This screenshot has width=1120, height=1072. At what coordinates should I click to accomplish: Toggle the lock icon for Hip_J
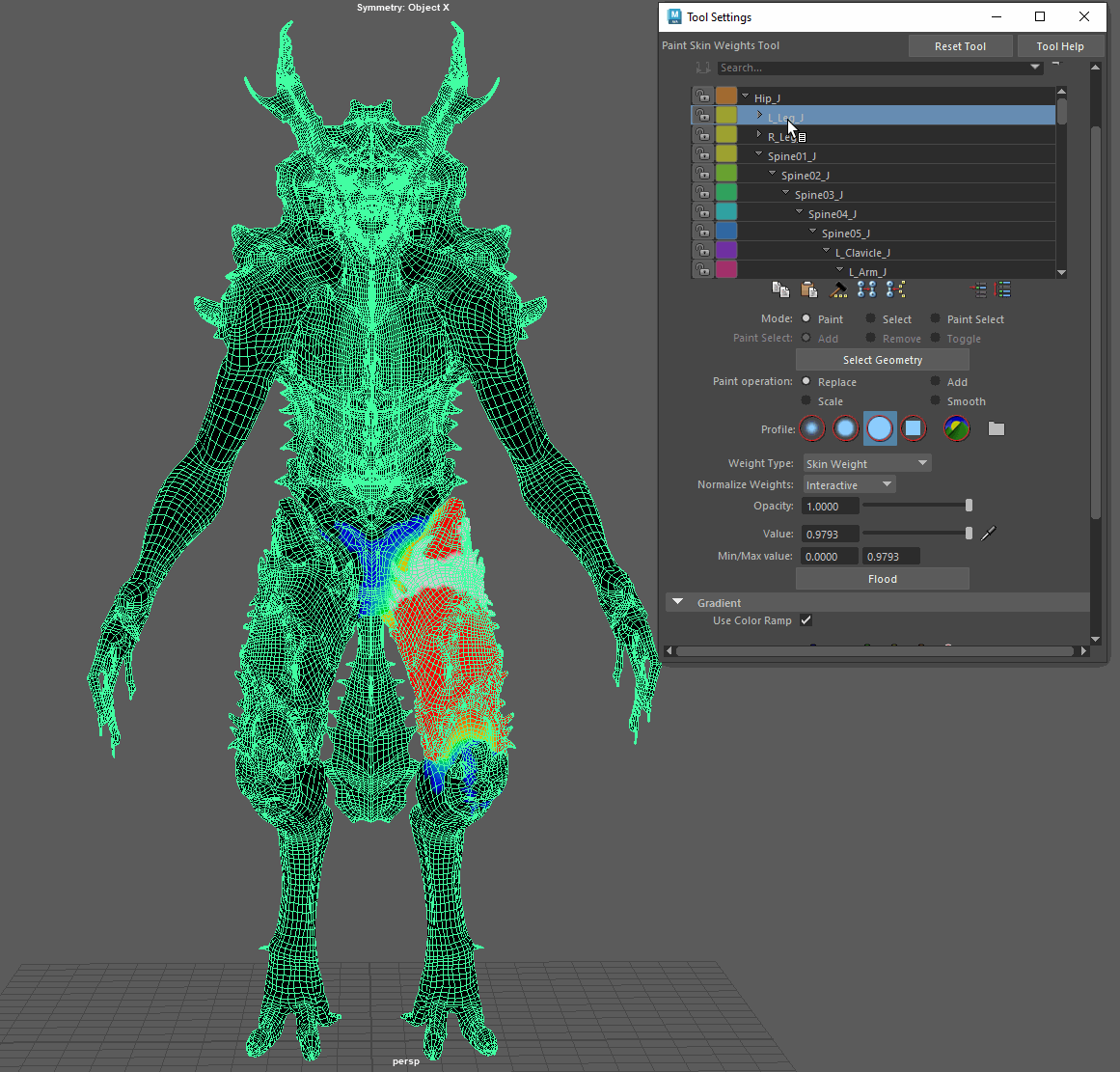point(703,96)
